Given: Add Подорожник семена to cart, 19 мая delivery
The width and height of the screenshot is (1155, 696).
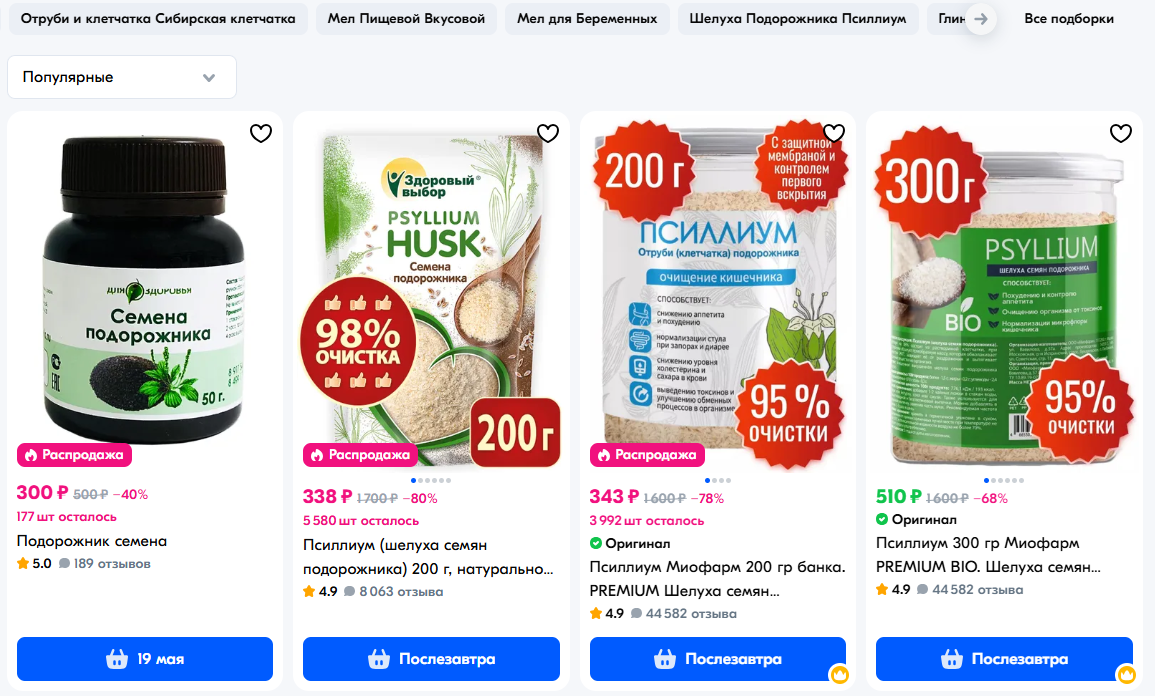Looking at the screenshot, I should (145, 659).
